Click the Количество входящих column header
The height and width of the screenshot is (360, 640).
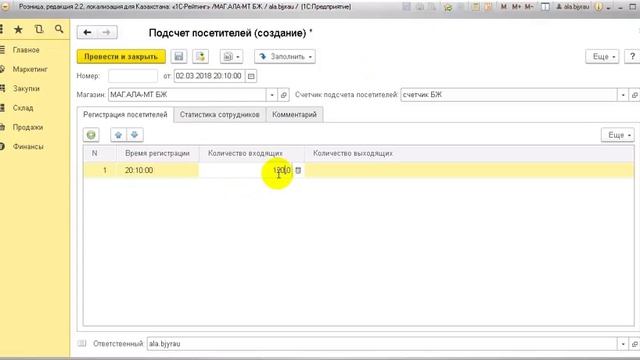tap(251, 153)
